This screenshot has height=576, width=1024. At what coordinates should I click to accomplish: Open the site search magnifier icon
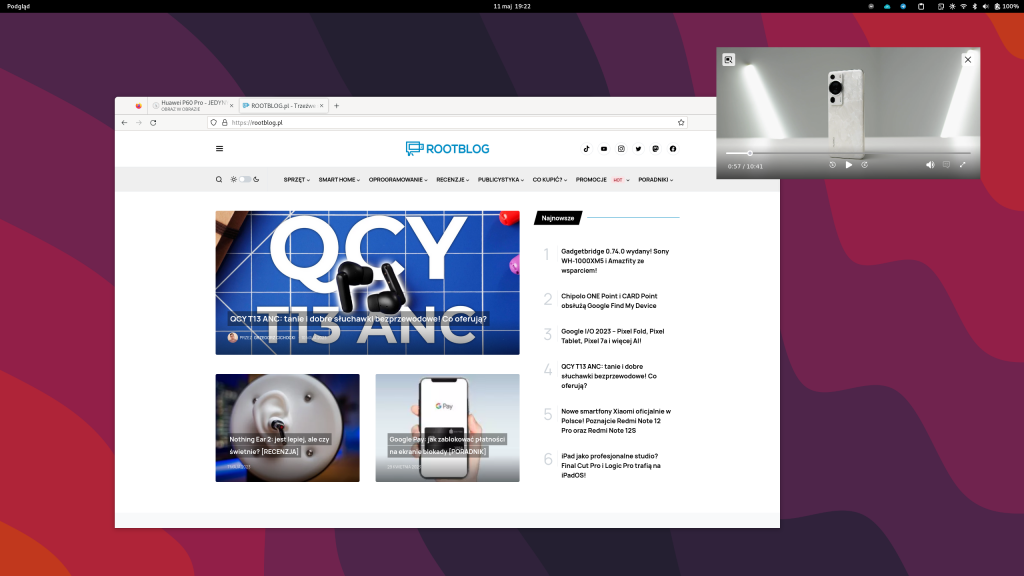coord(219,180)
